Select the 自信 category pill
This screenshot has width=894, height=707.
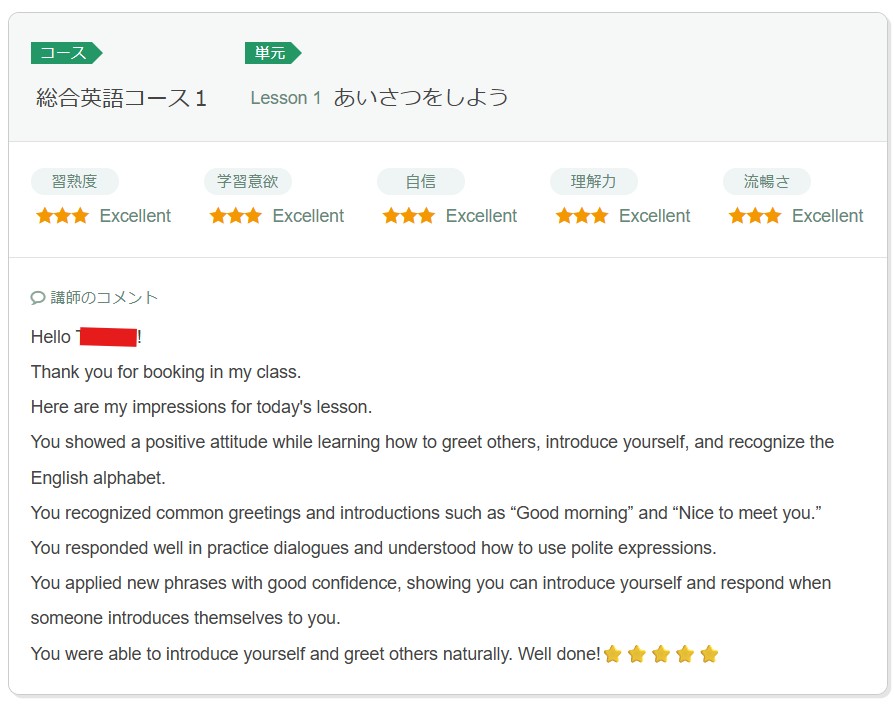pyautogui.click(x=420, y=182)
